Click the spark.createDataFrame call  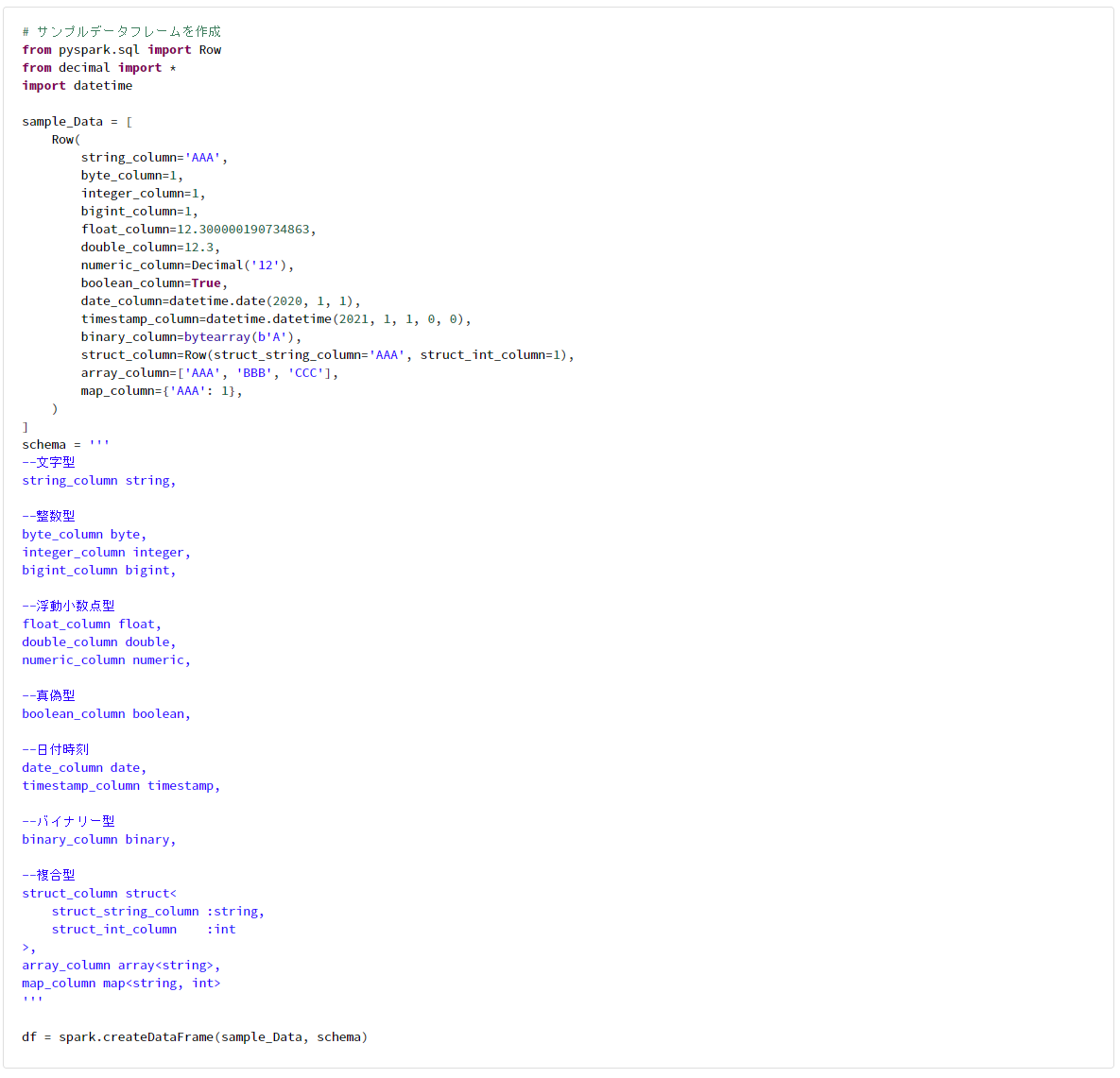point(161,1036)
